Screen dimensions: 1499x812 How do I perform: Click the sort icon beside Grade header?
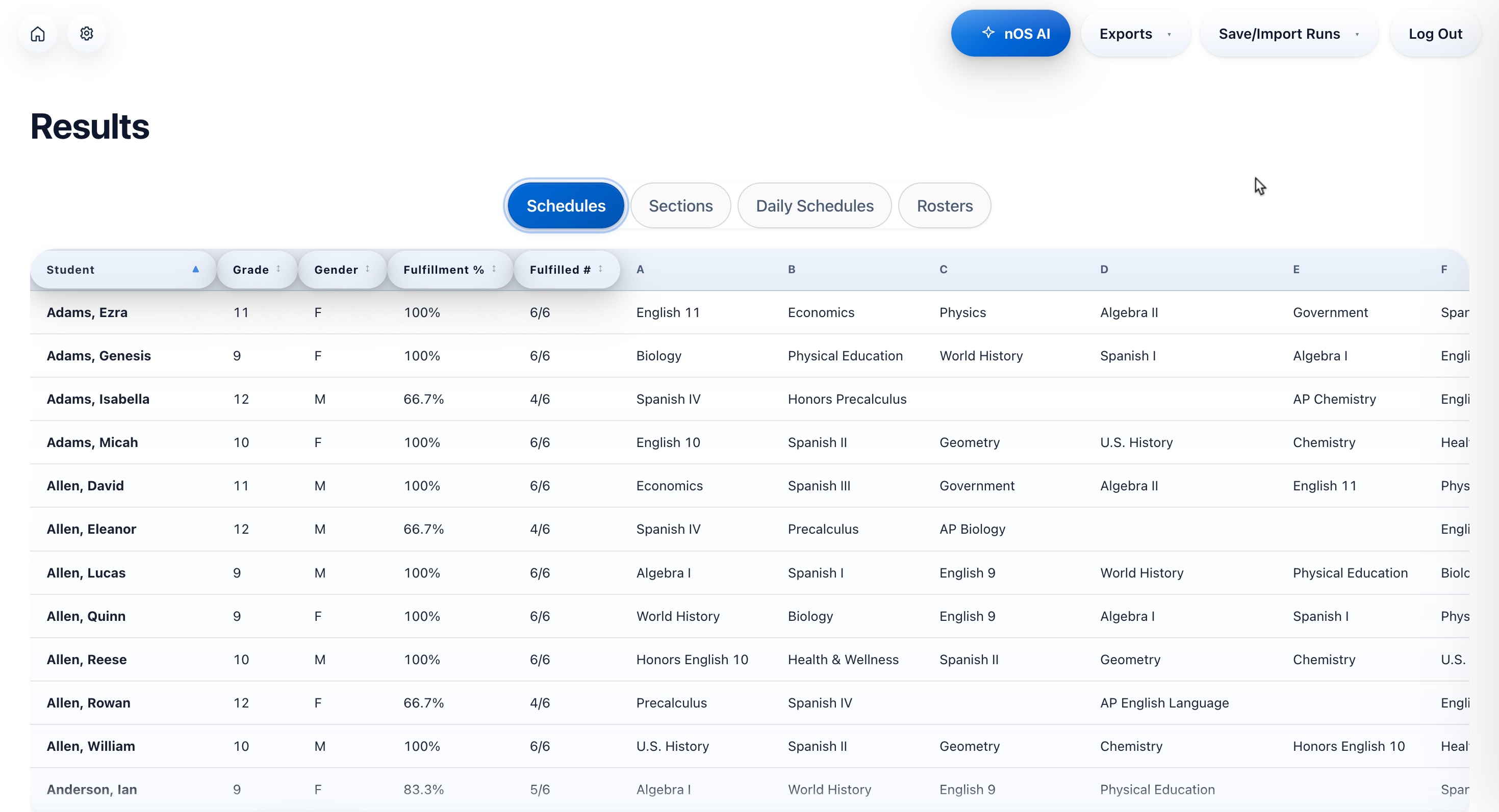[277, 269]
